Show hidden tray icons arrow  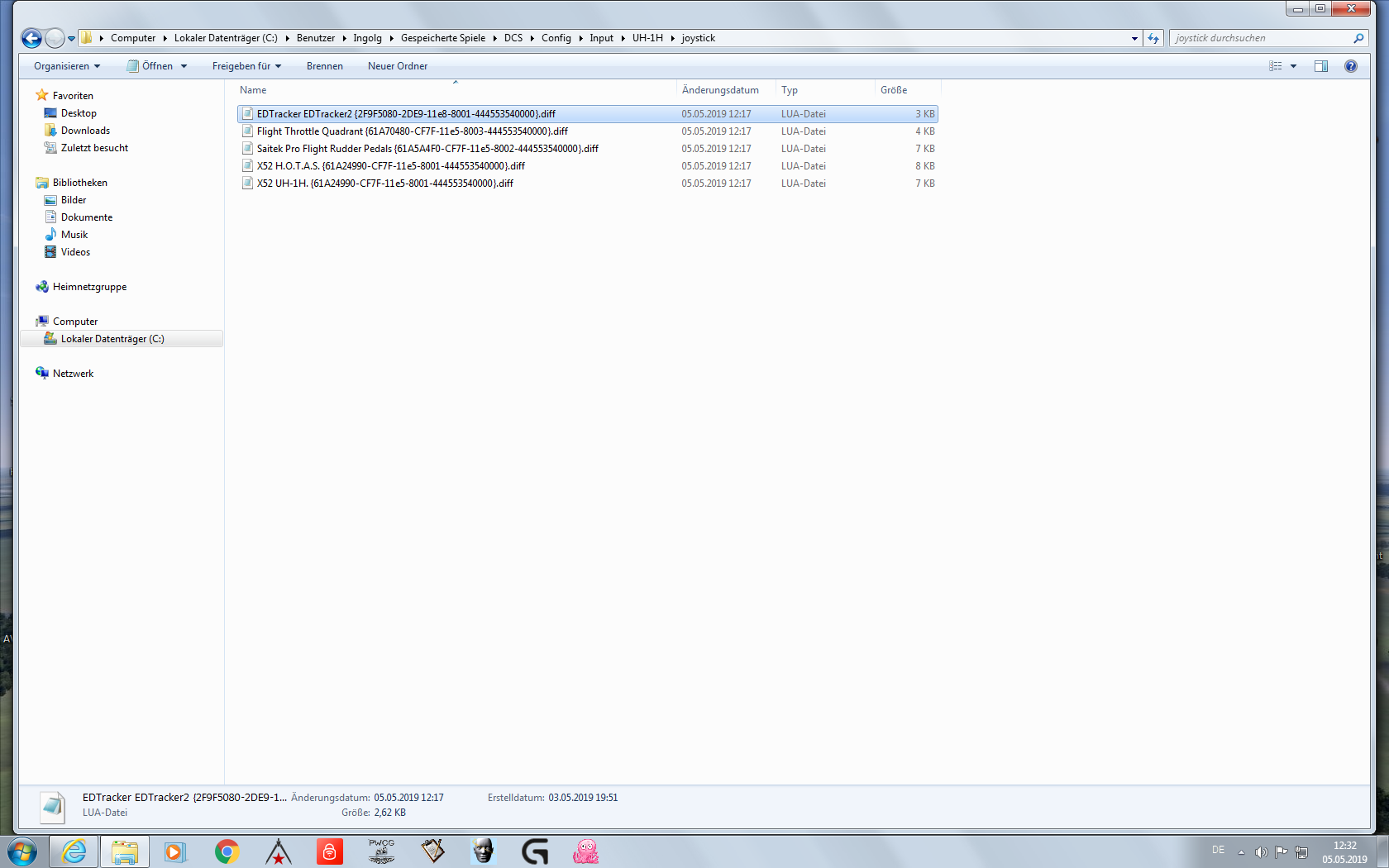click(x=1241, y=852)
